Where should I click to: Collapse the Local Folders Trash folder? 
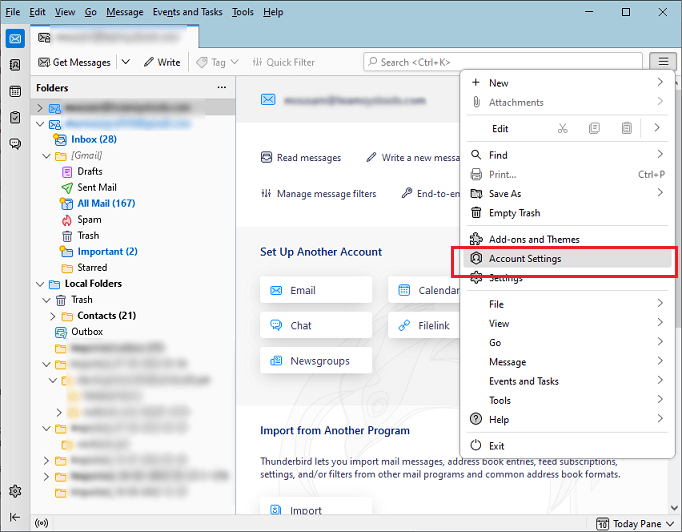coord(47,300)
